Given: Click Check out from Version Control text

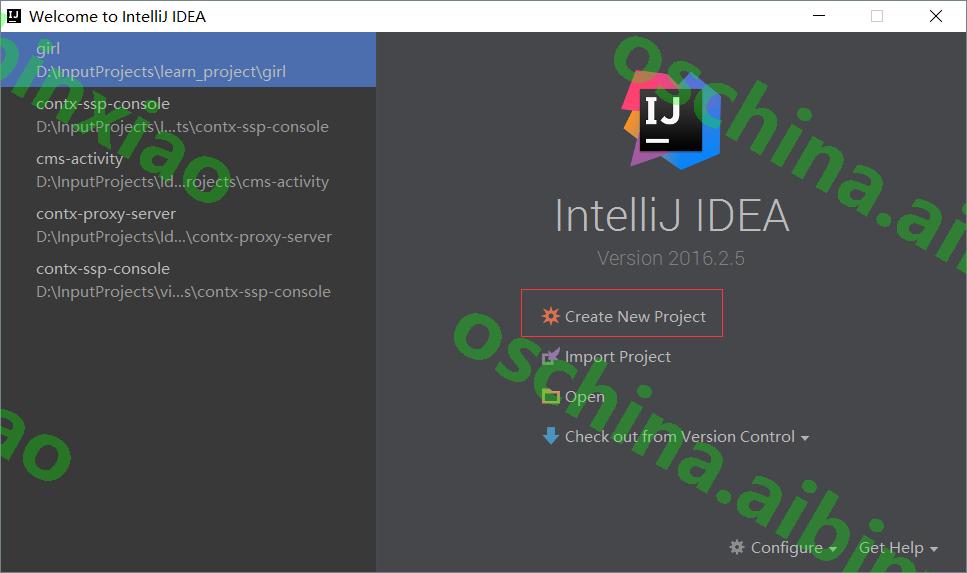Looking at the screenshot, I should [680, 437].
